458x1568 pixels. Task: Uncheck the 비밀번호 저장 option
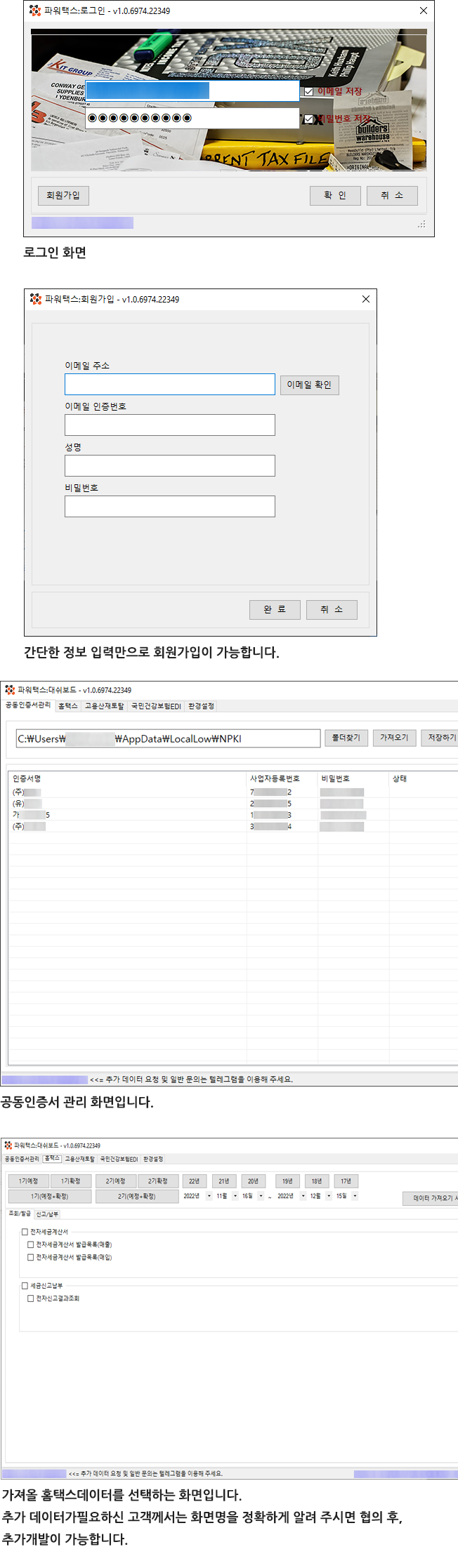tap(308, 119)
